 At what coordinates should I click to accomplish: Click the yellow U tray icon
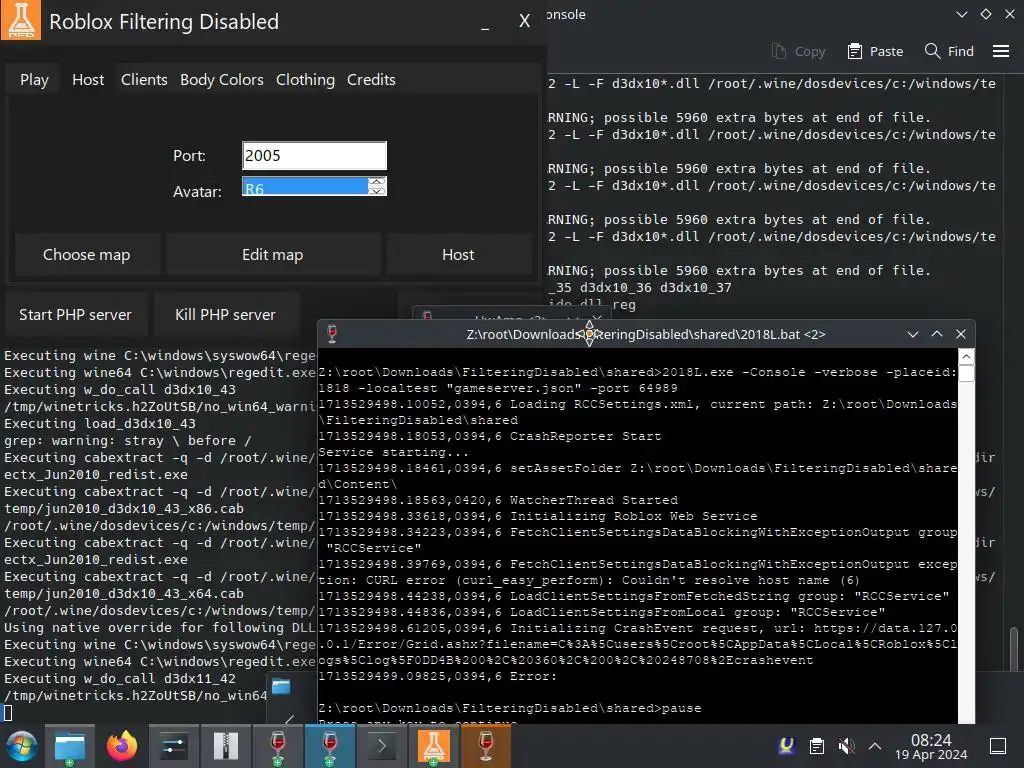click(x=787, y=745)
